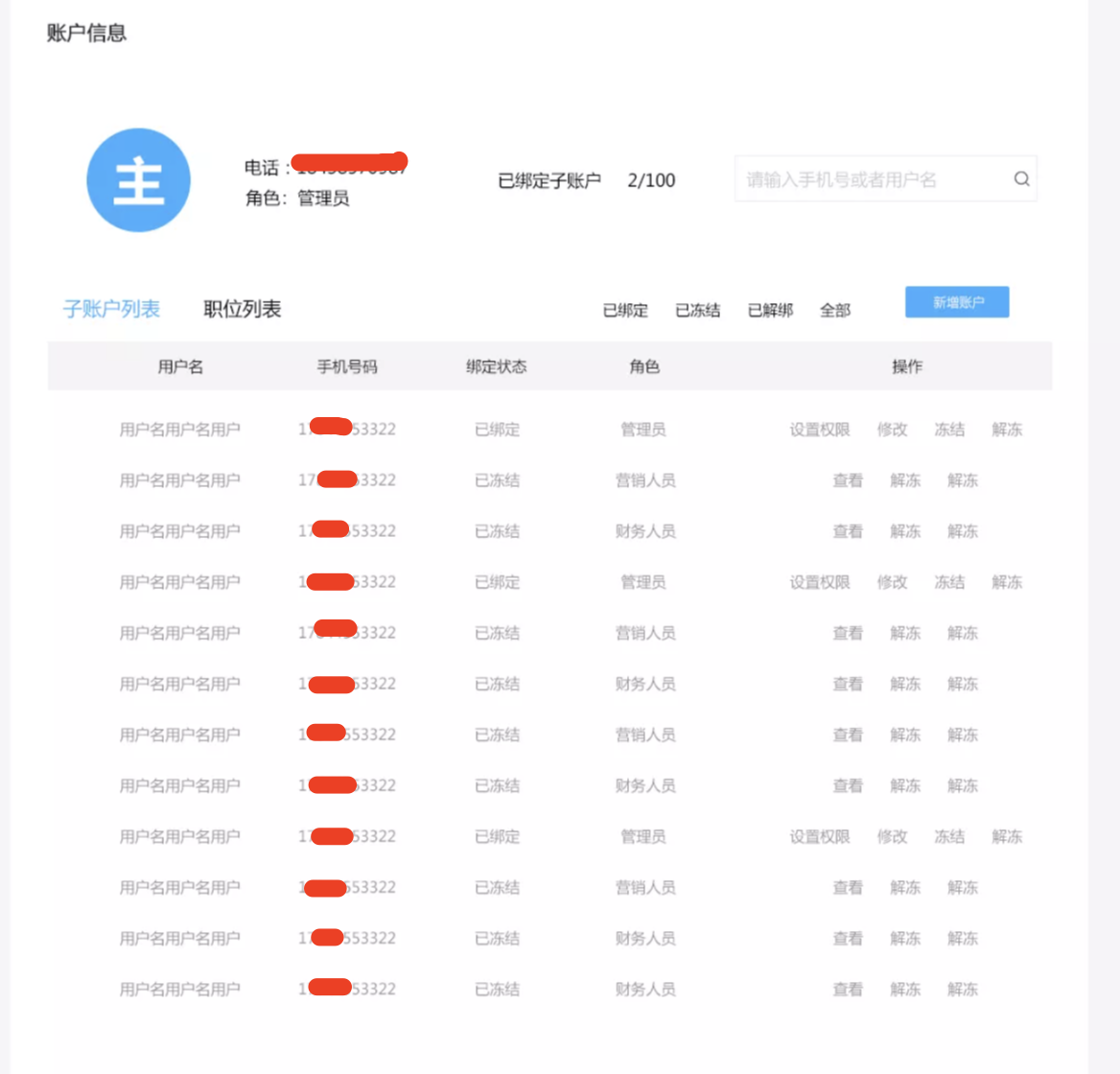Show 全部 accounts
This screenshot has height=1074, width=1120.
point(834,310)
